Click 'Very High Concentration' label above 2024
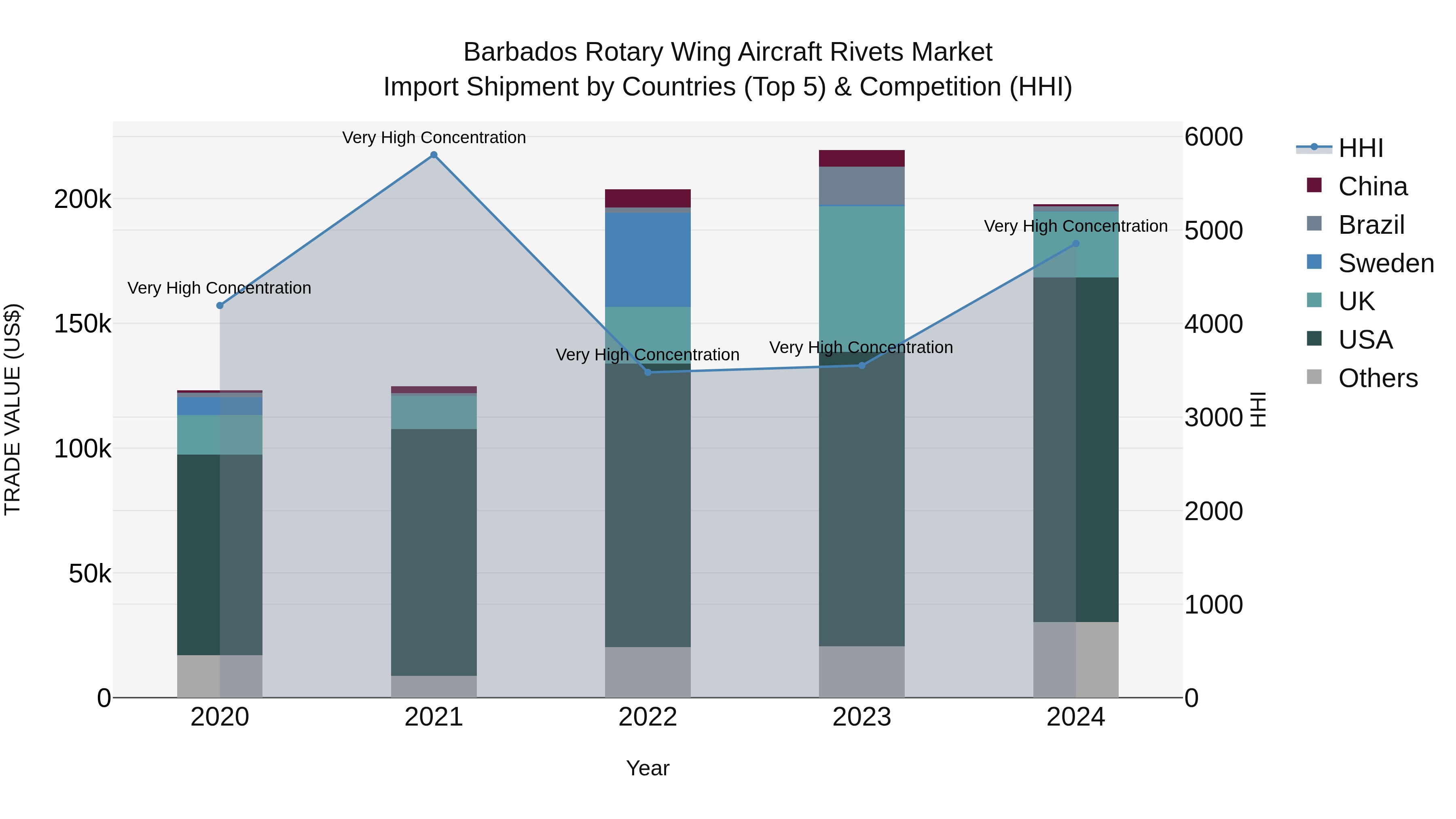The image size is (1456, 819). click(x=1075, y=226)
